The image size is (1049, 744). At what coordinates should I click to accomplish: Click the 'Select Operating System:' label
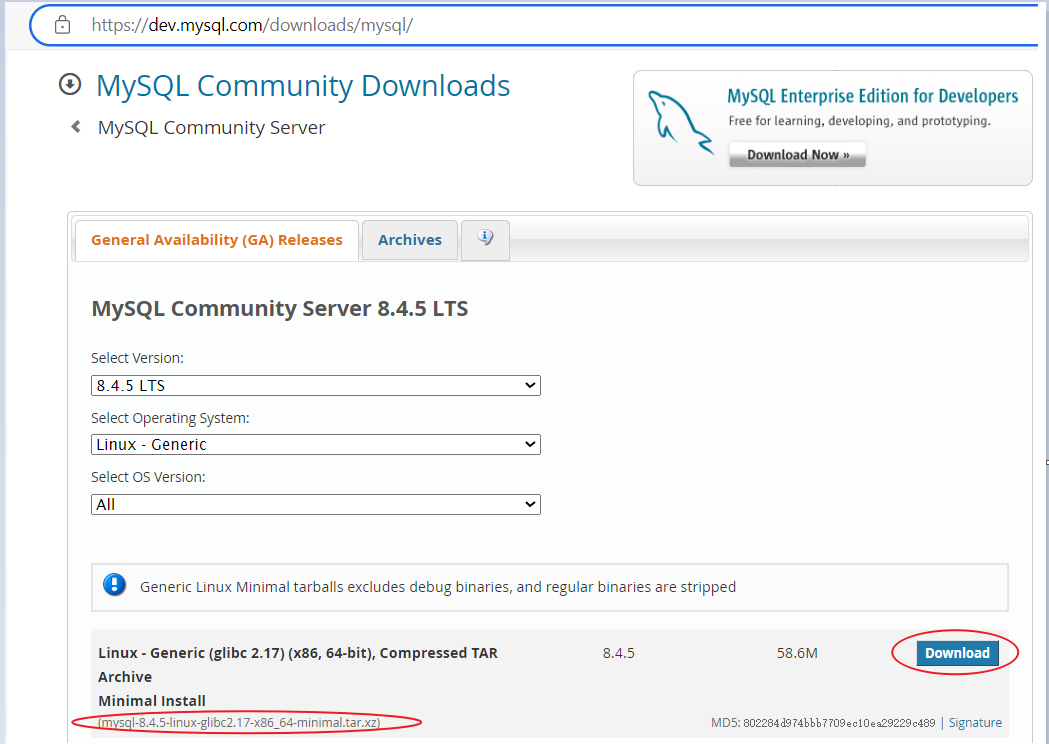pyautogui.click(x=170, y=418)
